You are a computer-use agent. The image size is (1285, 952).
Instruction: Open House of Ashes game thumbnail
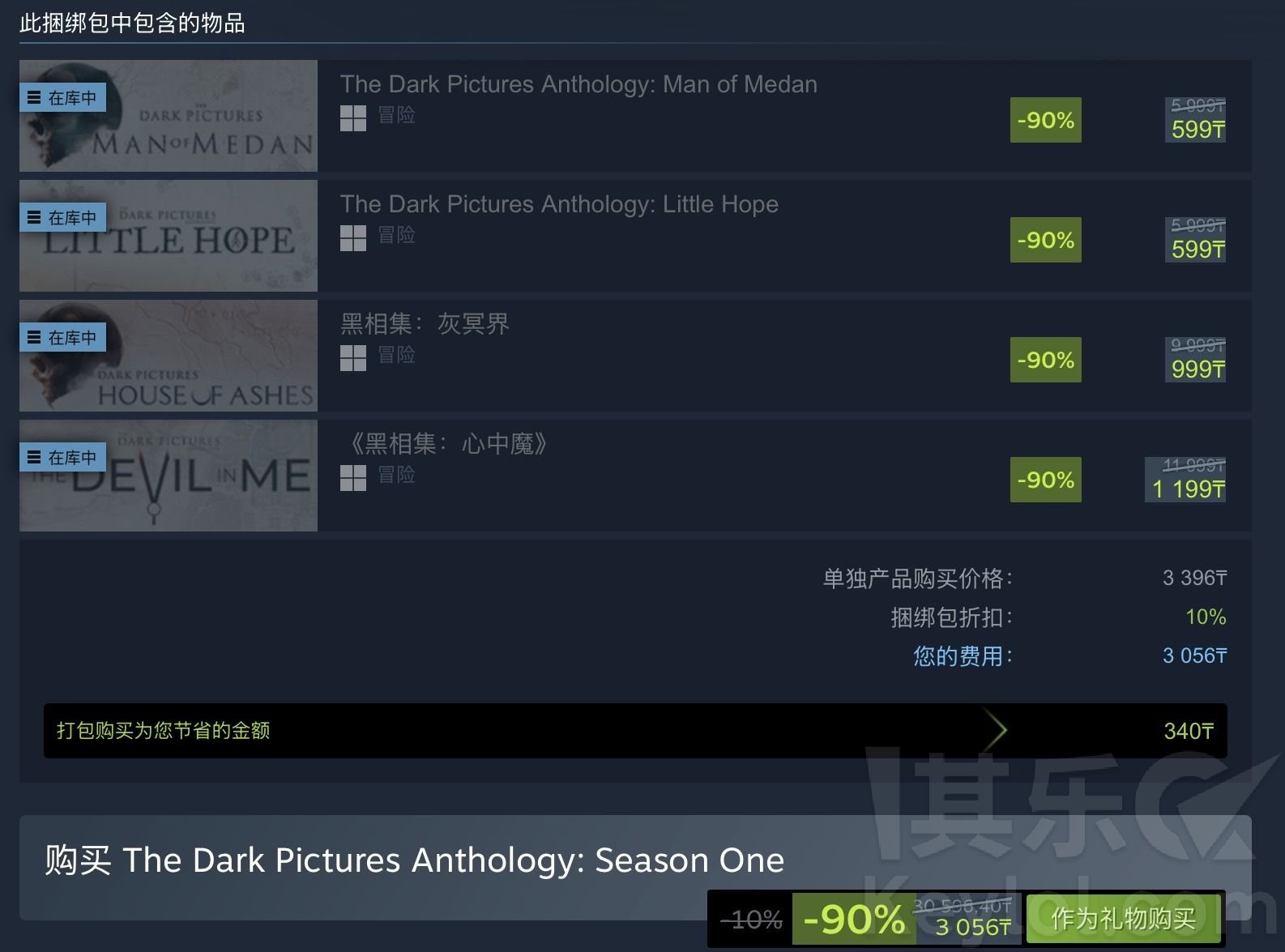tap(169, 356)
